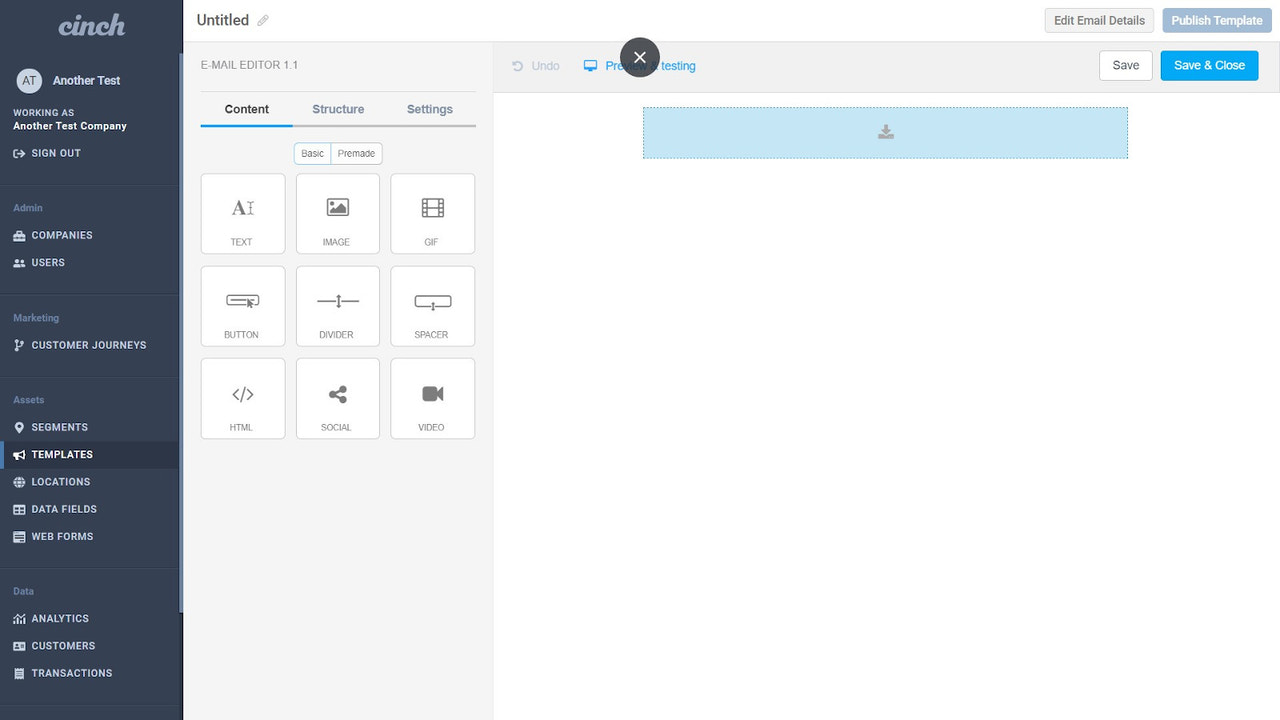Add a GIF block to the email

point(432,213)
